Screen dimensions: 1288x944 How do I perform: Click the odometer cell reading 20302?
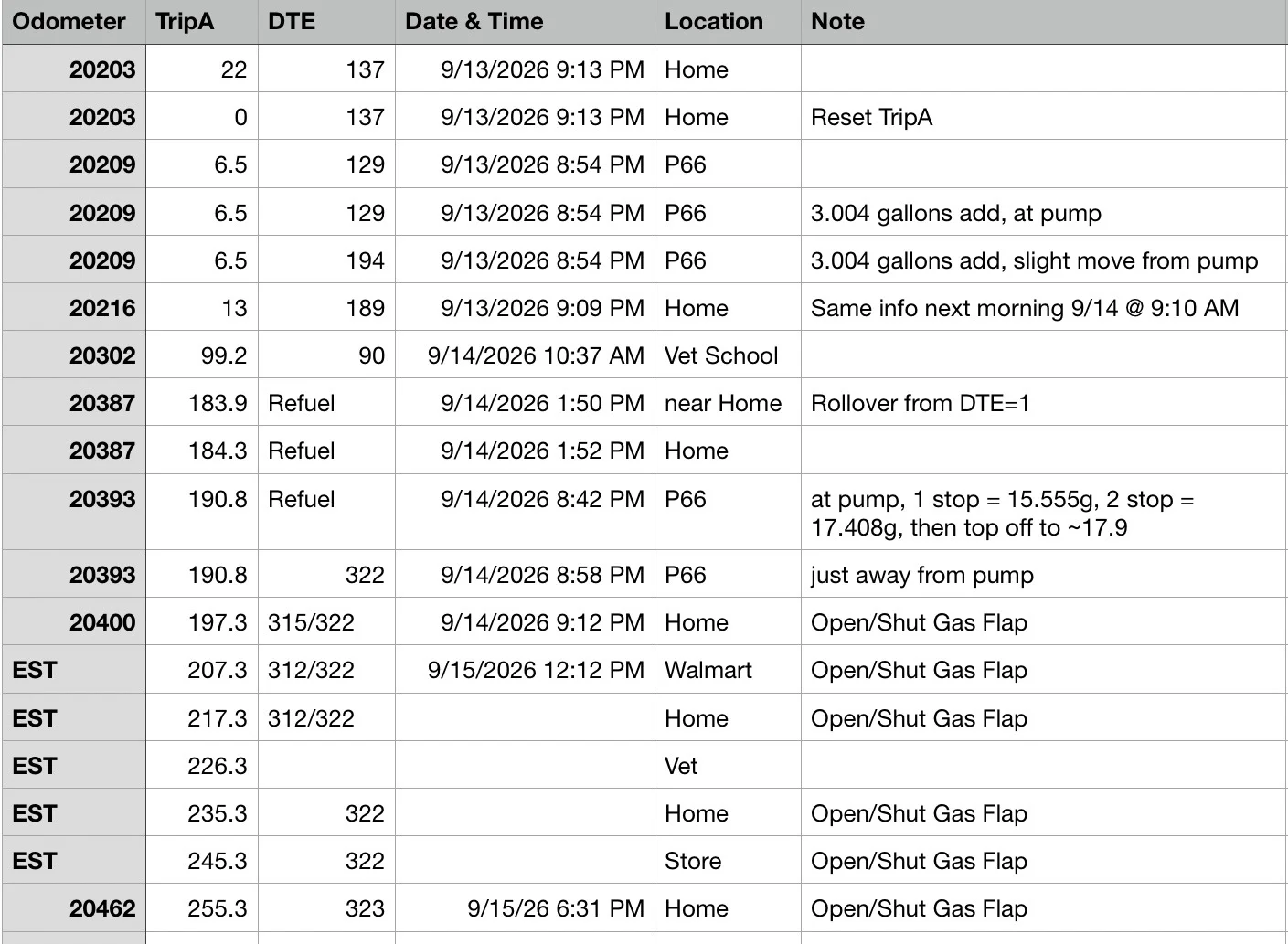73,355
